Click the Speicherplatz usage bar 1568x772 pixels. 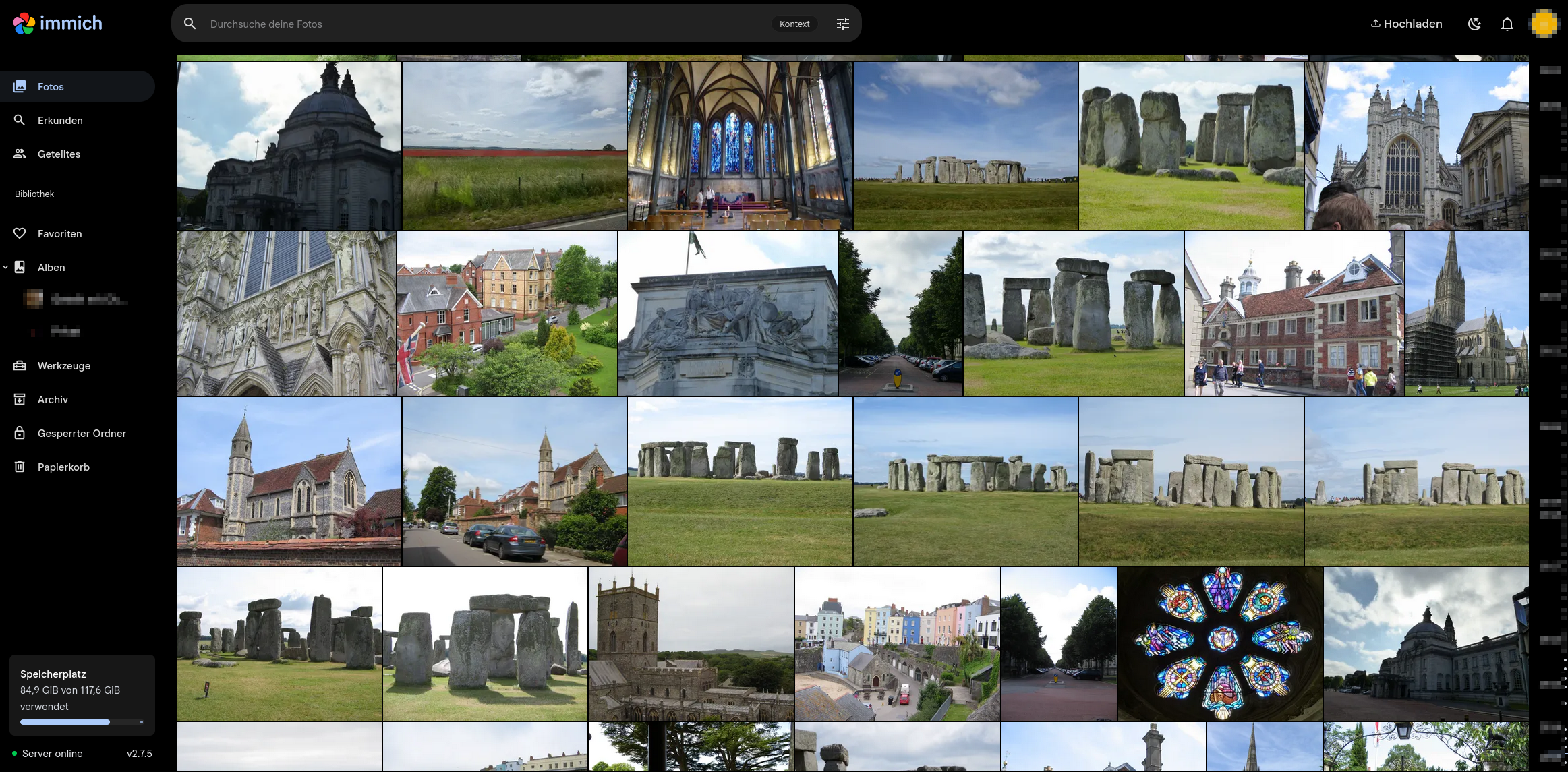click(82, 722)
